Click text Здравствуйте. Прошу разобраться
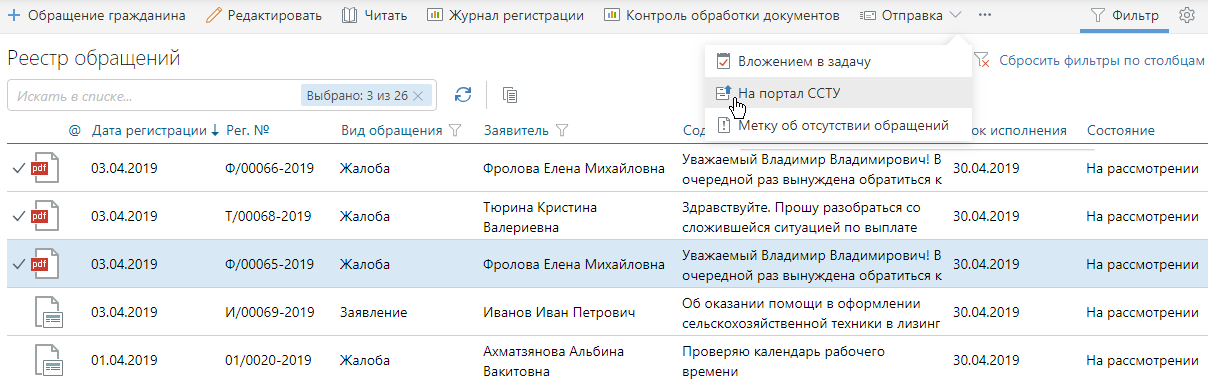 click(800, 207)
